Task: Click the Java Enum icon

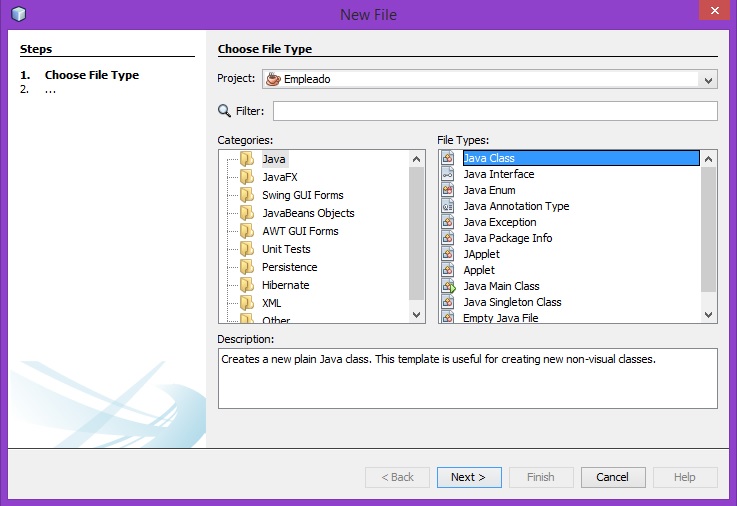Action: pos(448,190)
